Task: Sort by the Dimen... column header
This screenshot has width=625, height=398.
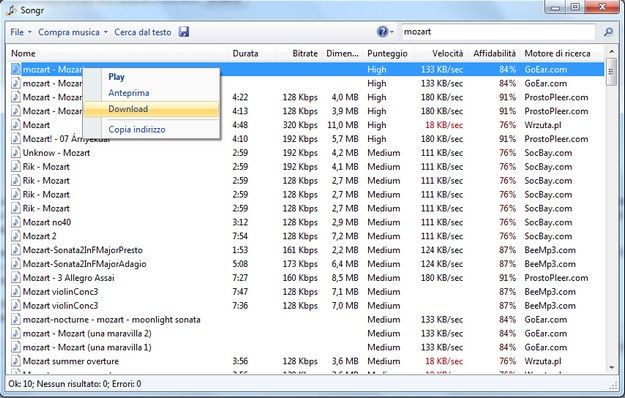Action: tap(342, 53)
